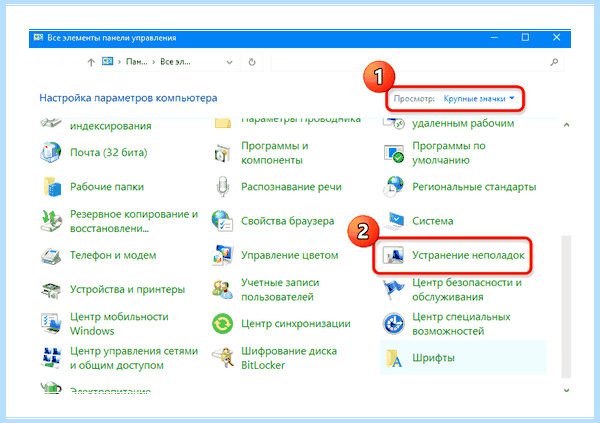
Task: Select the Все эл... breadcrumb segment
Action: (175, 62)
